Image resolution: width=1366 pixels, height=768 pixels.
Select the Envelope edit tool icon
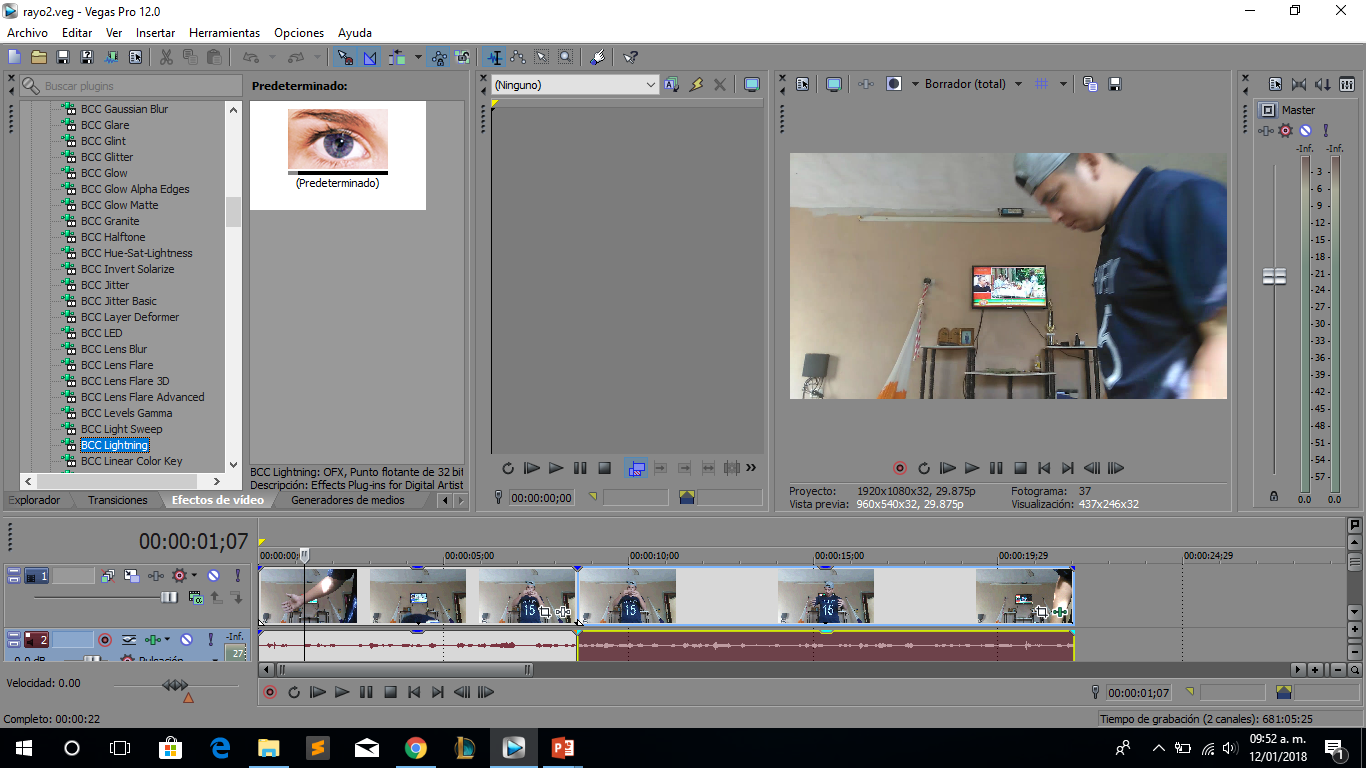click(517, 57)
